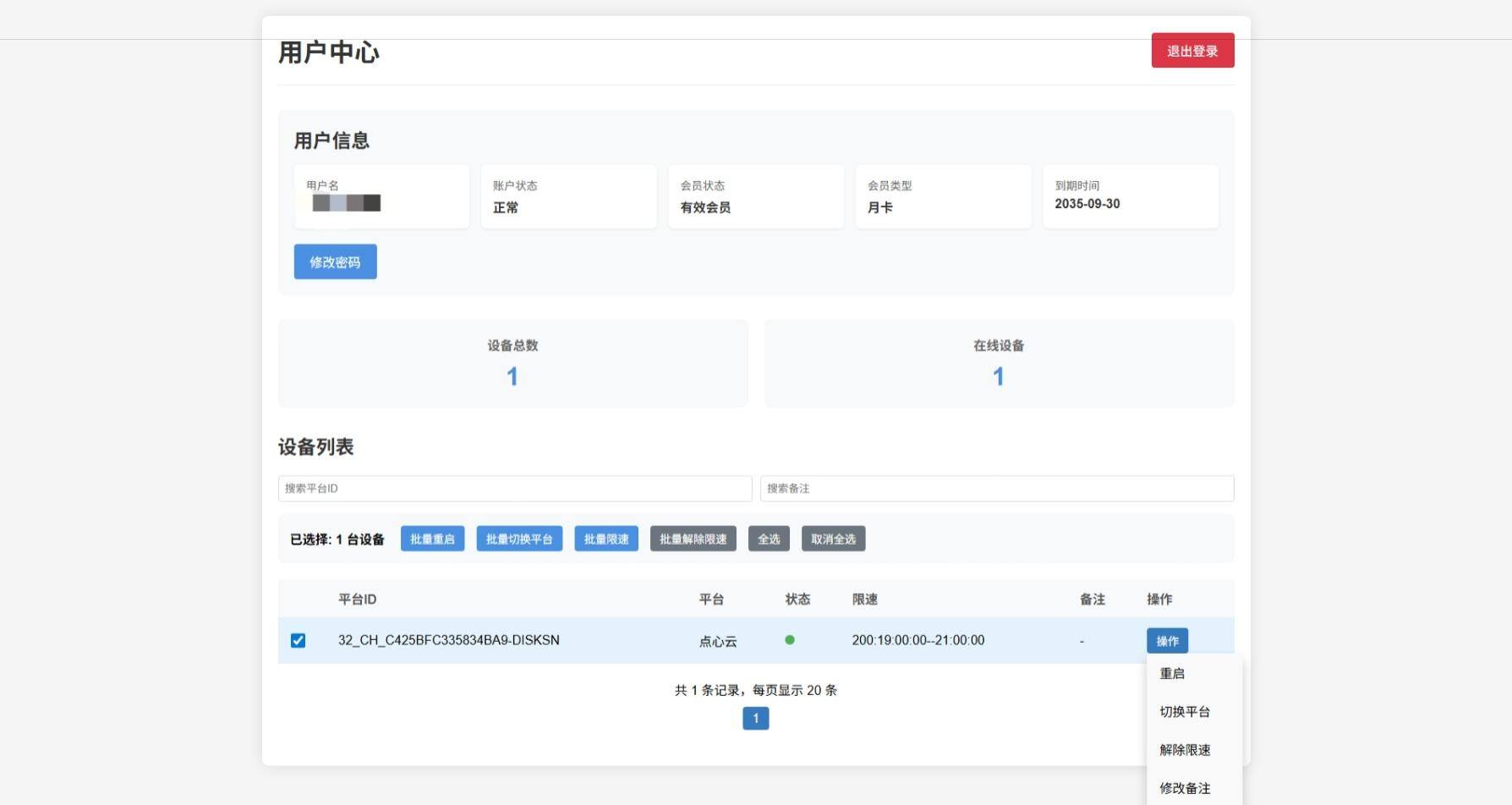Select all devices with 全选

pos(769,539)
